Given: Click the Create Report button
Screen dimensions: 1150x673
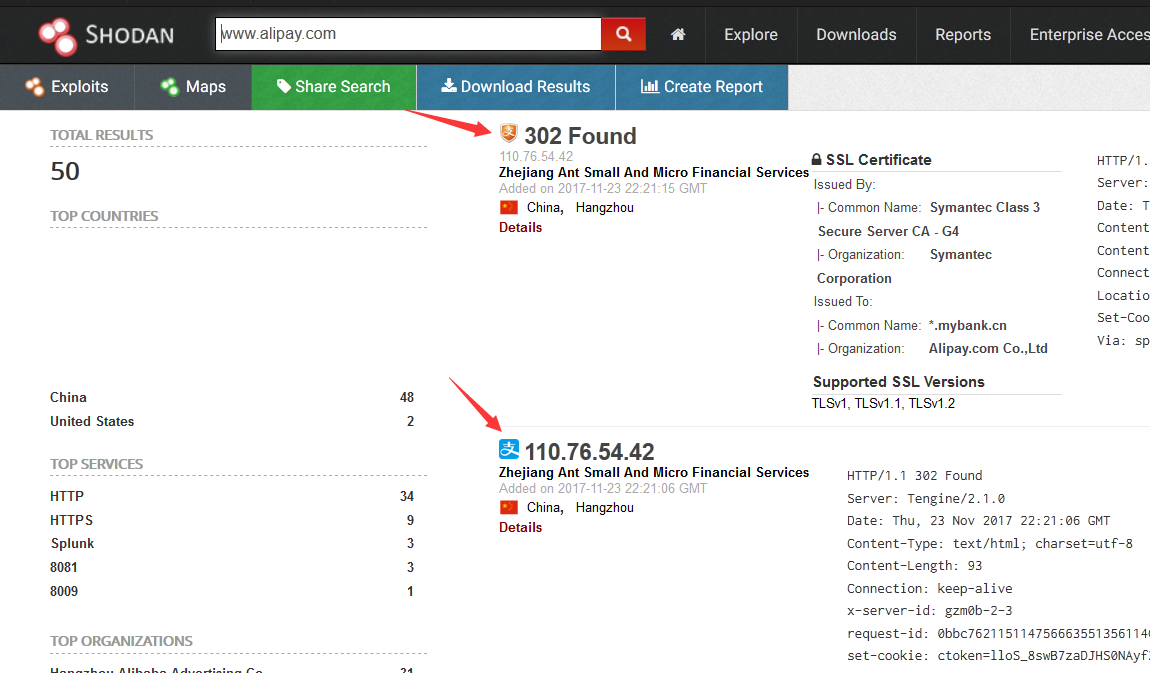Looking at the screenshot, I should [702, 87].
